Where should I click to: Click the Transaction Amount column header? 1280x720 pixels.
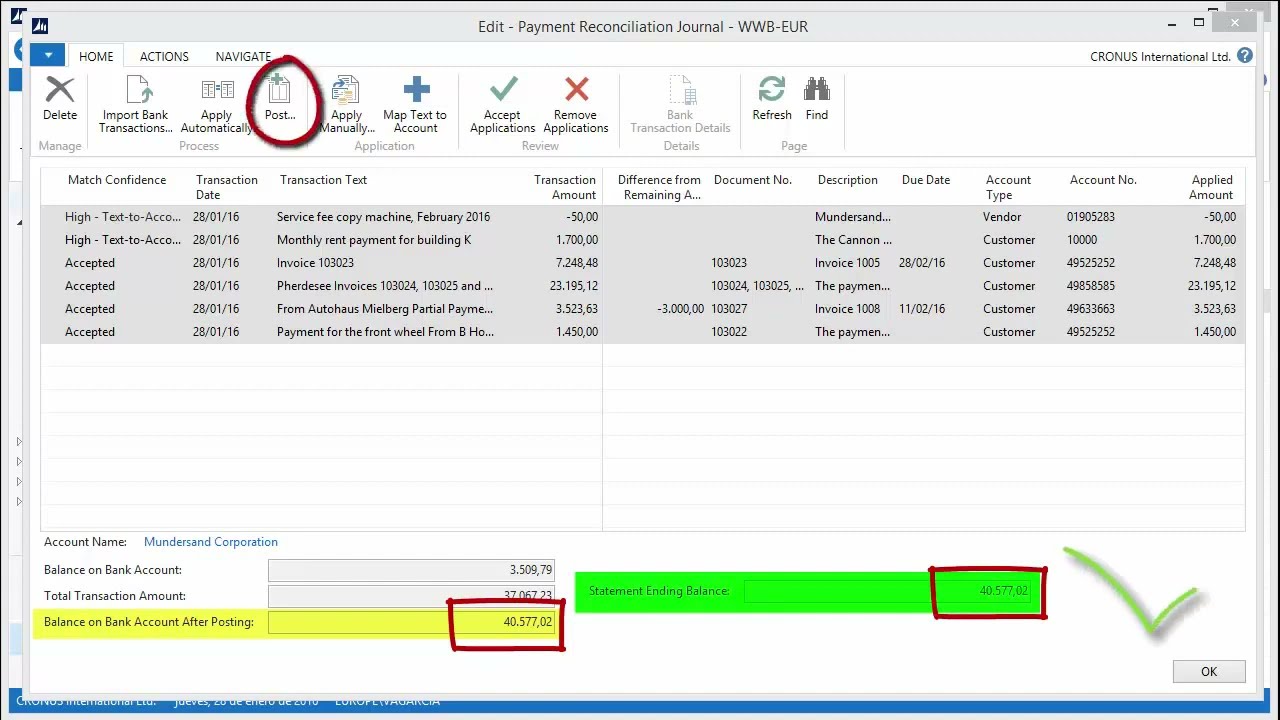564,187
